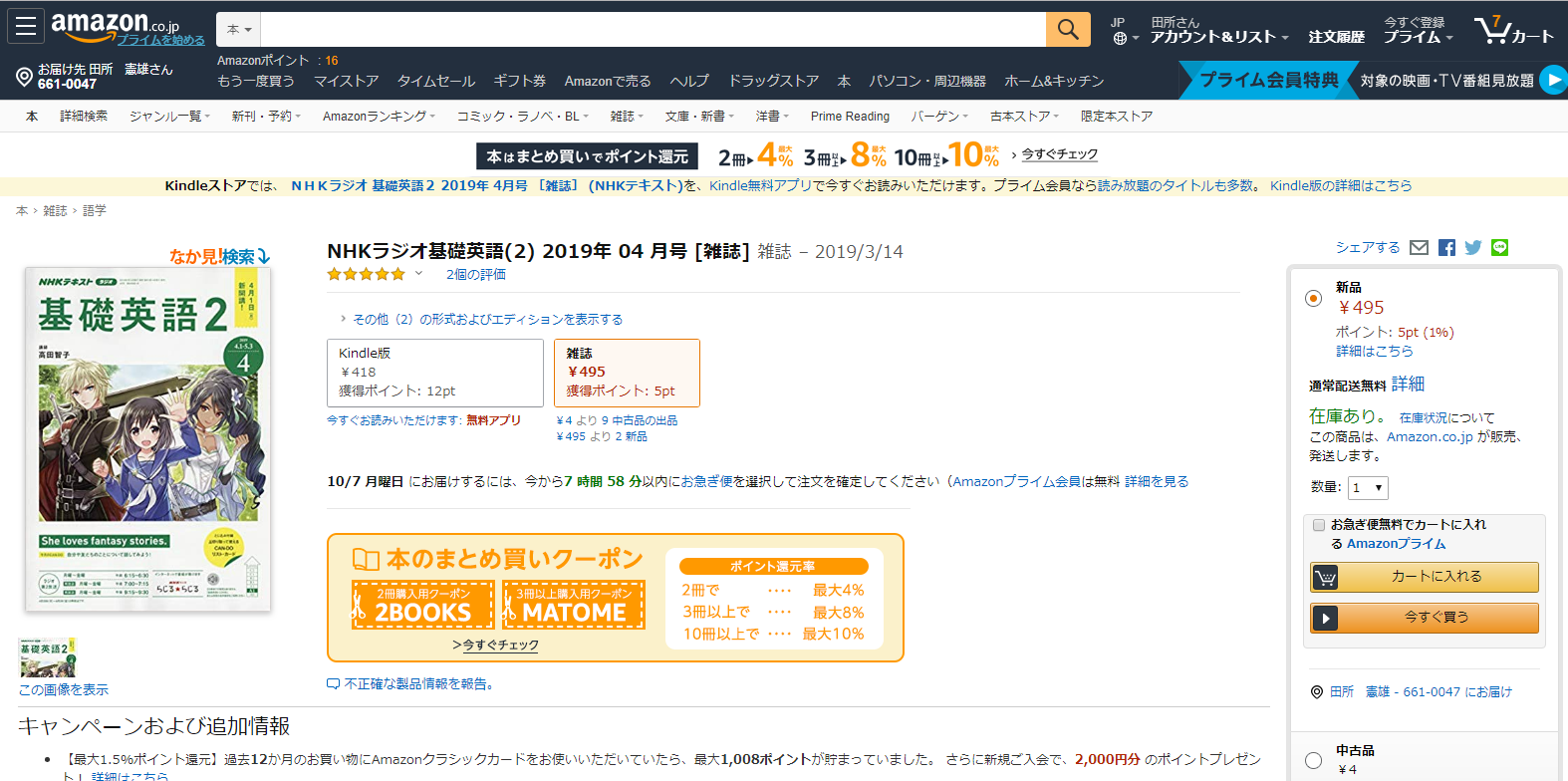Click 詳細を見る delivery link

tap(1157, 482)
